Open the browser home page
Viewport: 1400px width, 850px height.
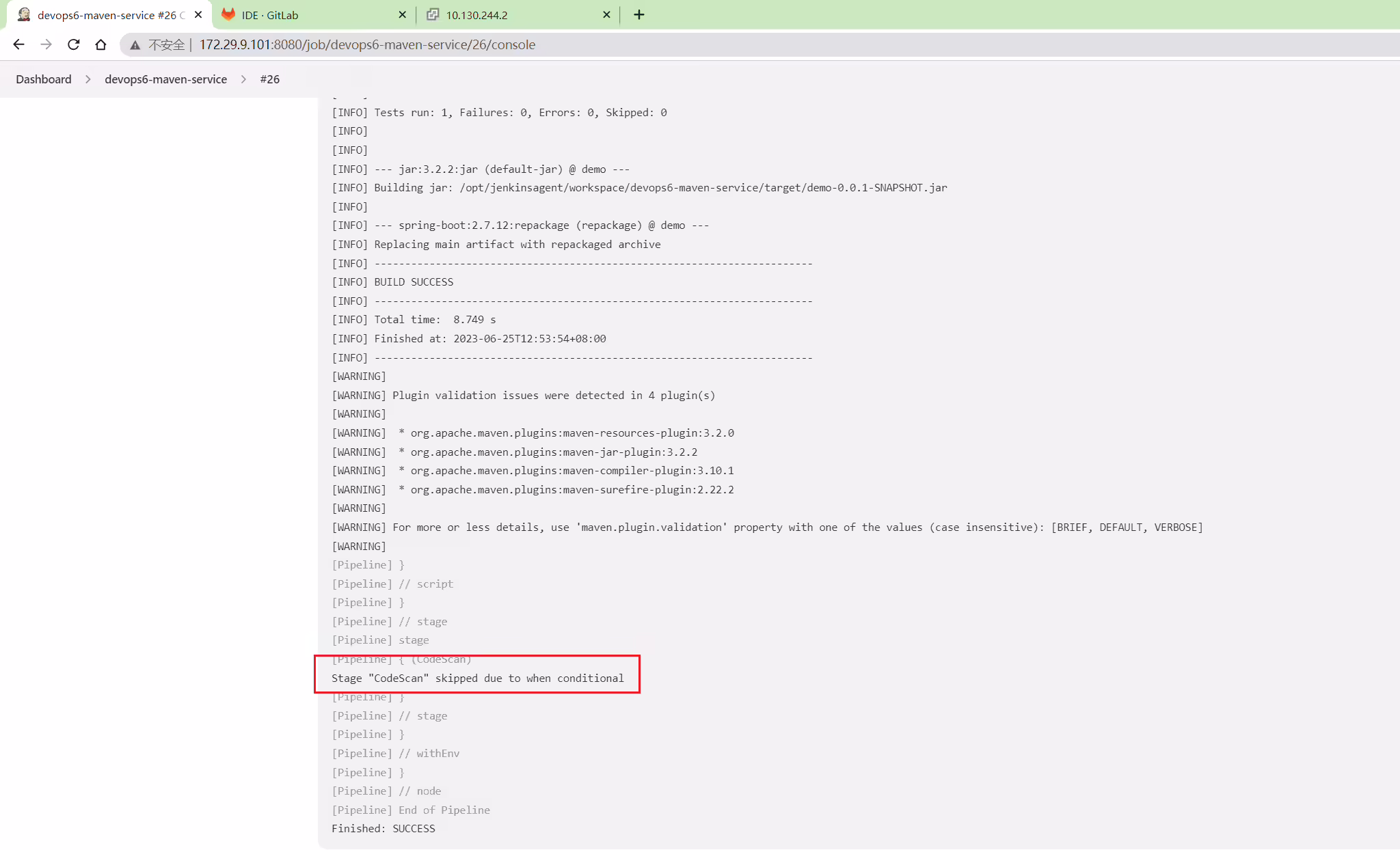click(100, 44)
